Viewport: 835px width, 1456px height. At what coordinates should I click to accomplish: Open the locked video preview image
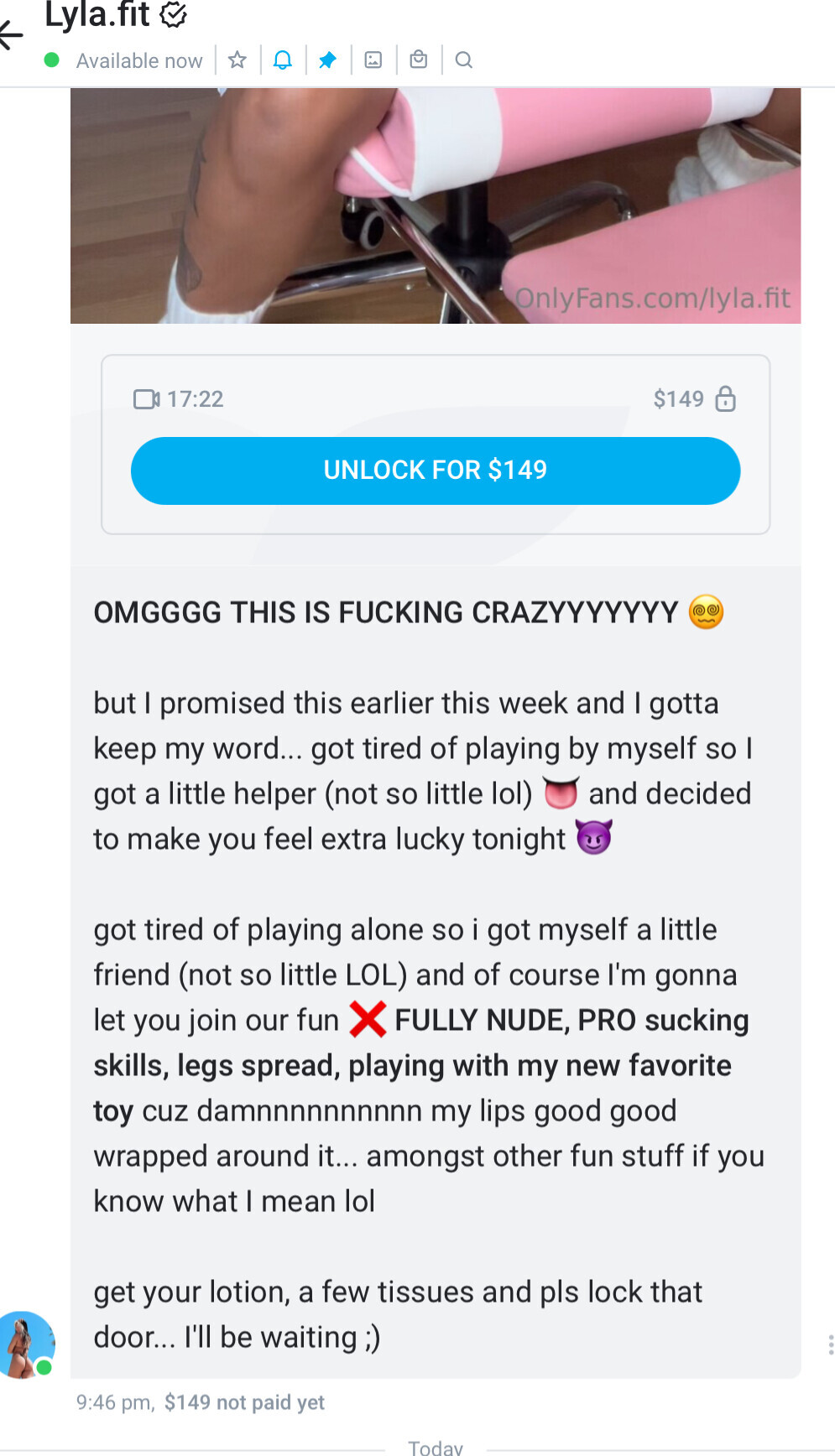pyautogui.click(x=436, y=205)
